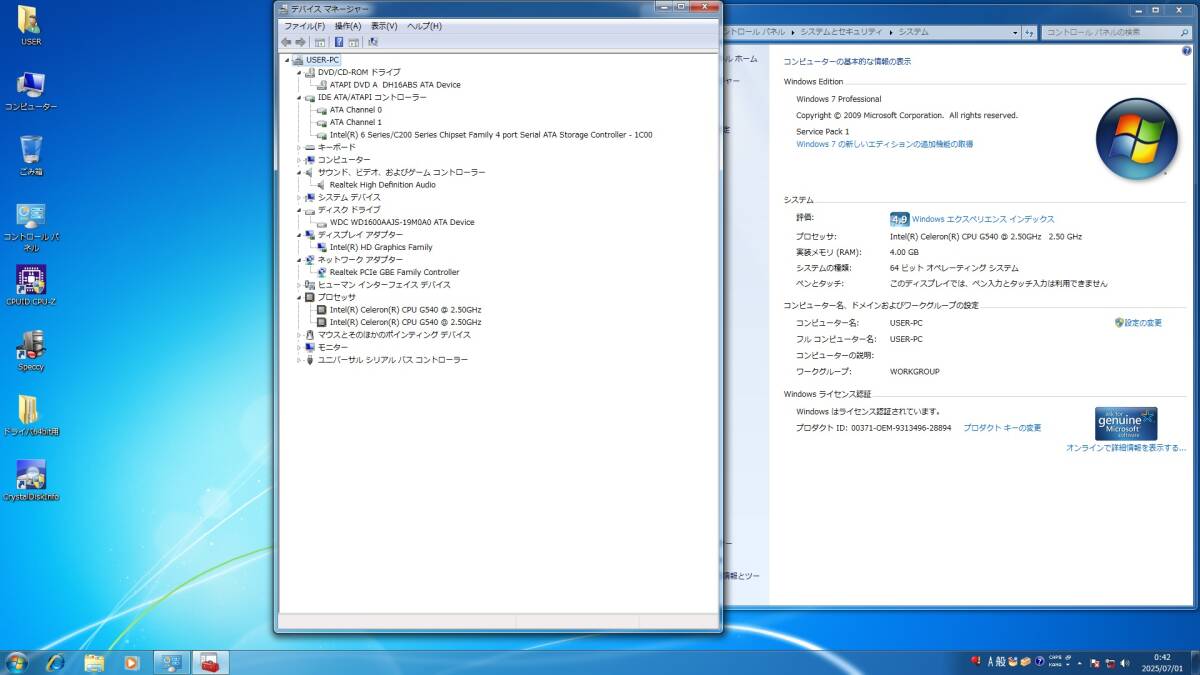This screenshot has height=675, width=1200.
Task: Click the refresh button beside address bar
Action: click(1027, 32)
